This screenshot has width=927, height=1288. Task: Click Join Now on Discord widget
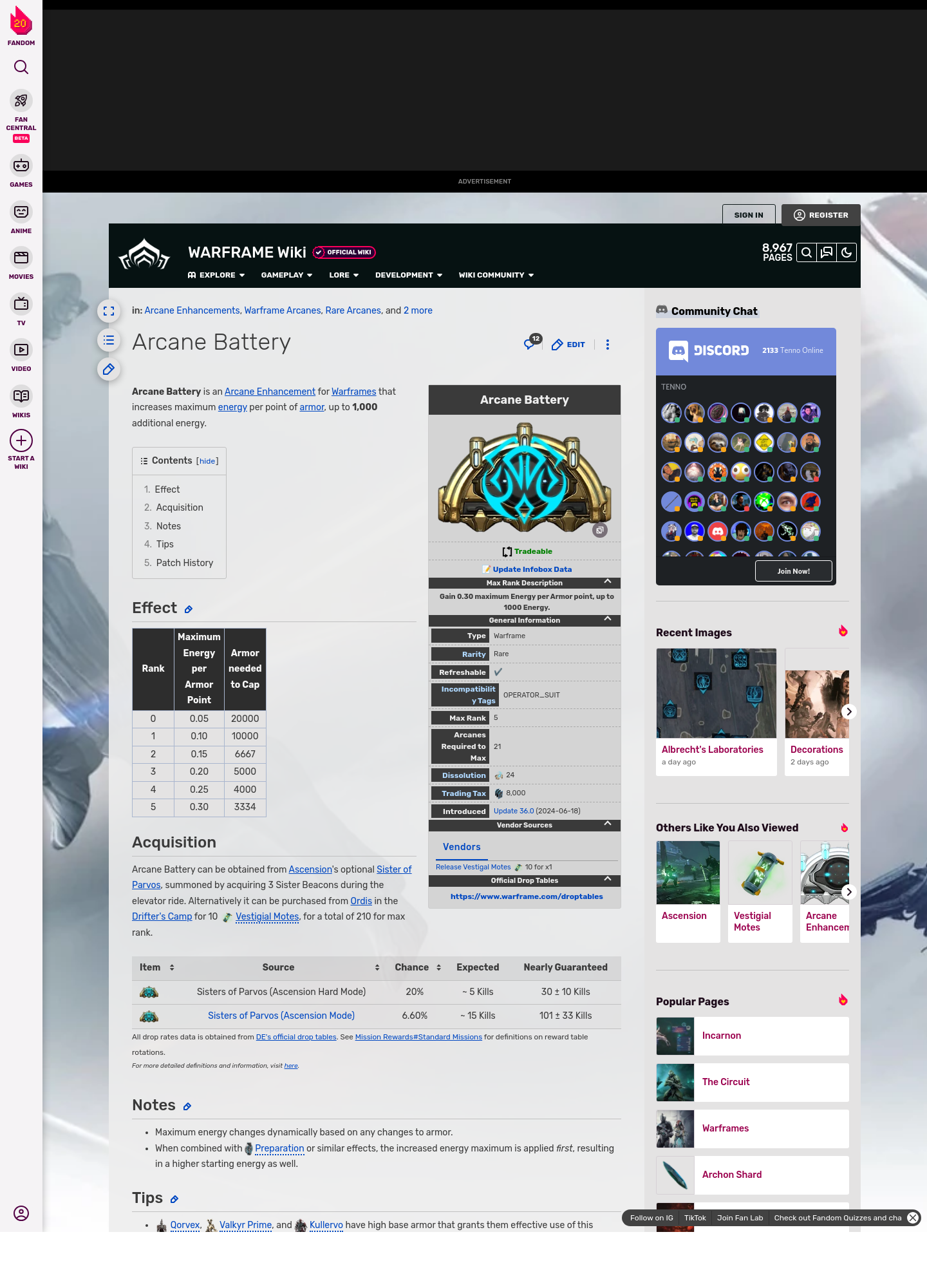click(x=793, y=571)
